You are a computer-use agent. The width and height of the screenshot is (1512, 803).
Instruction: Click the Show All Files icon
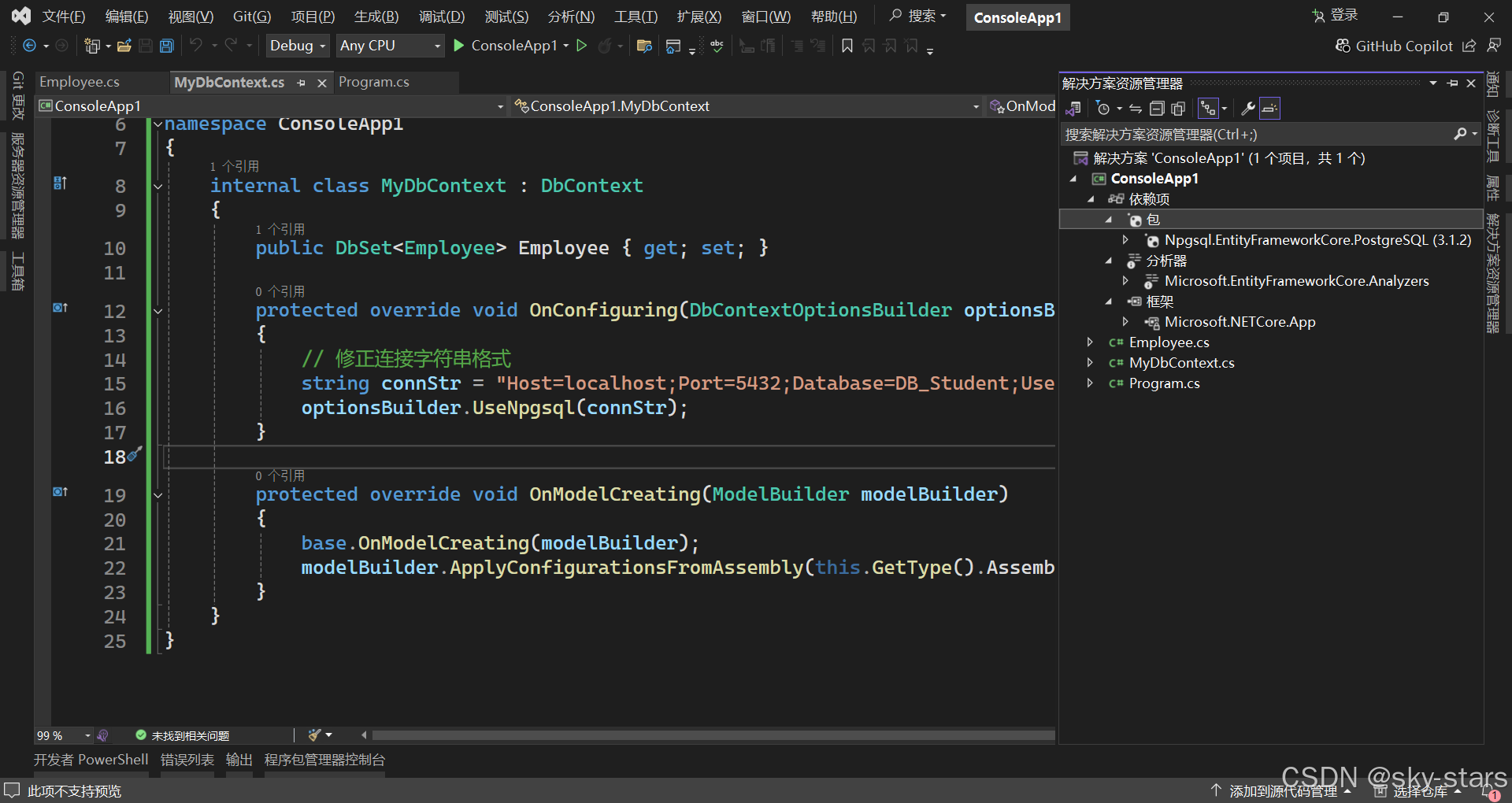[1178, 109]
